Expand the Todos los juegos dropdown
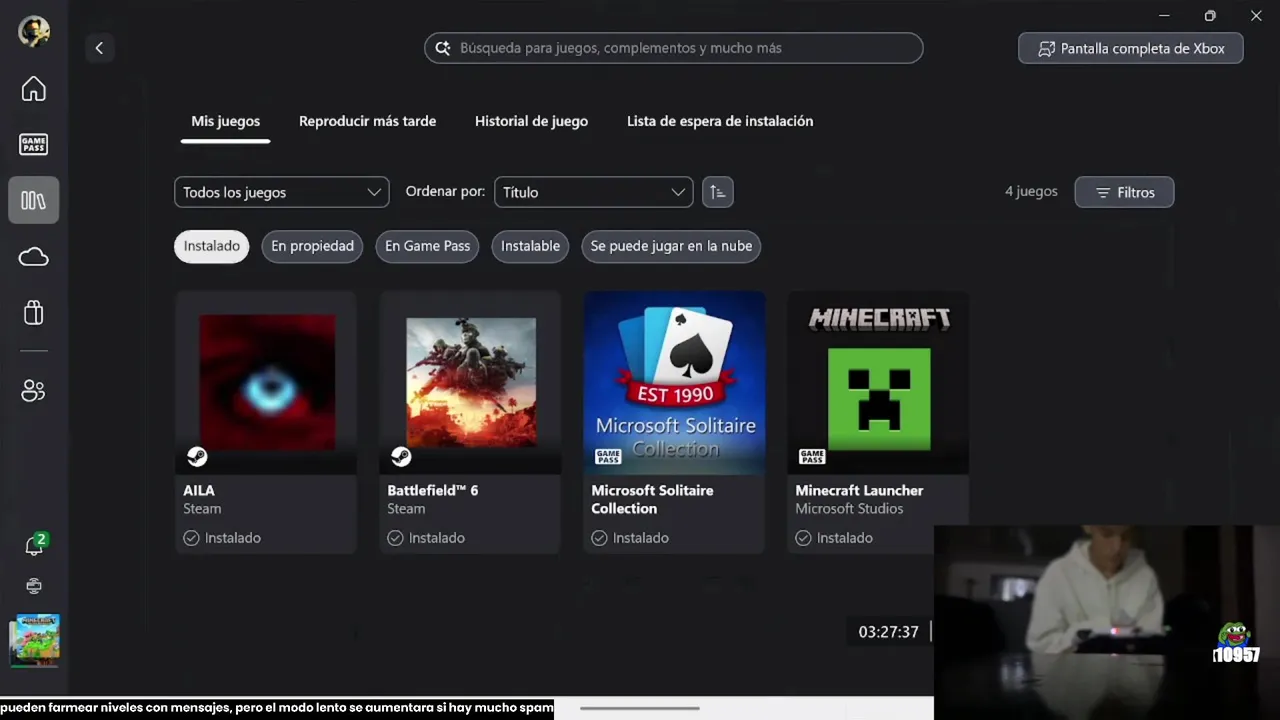The image size is (1280, 720). coord(282,192)
